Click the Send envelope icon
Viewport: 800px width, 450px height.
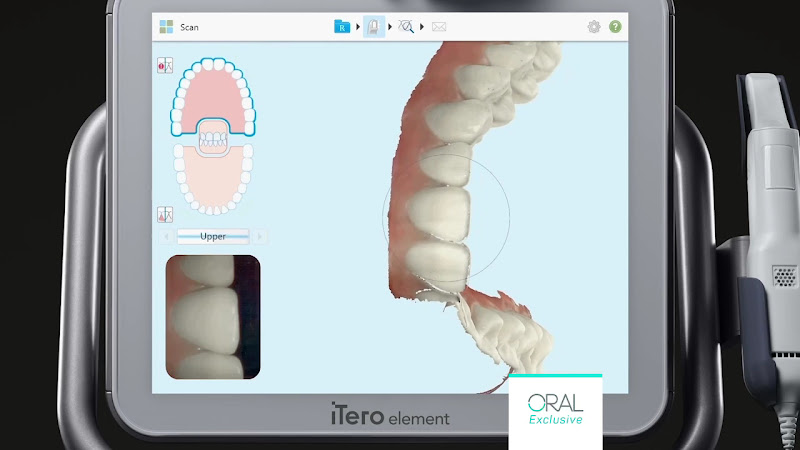[x=439, y=27]
